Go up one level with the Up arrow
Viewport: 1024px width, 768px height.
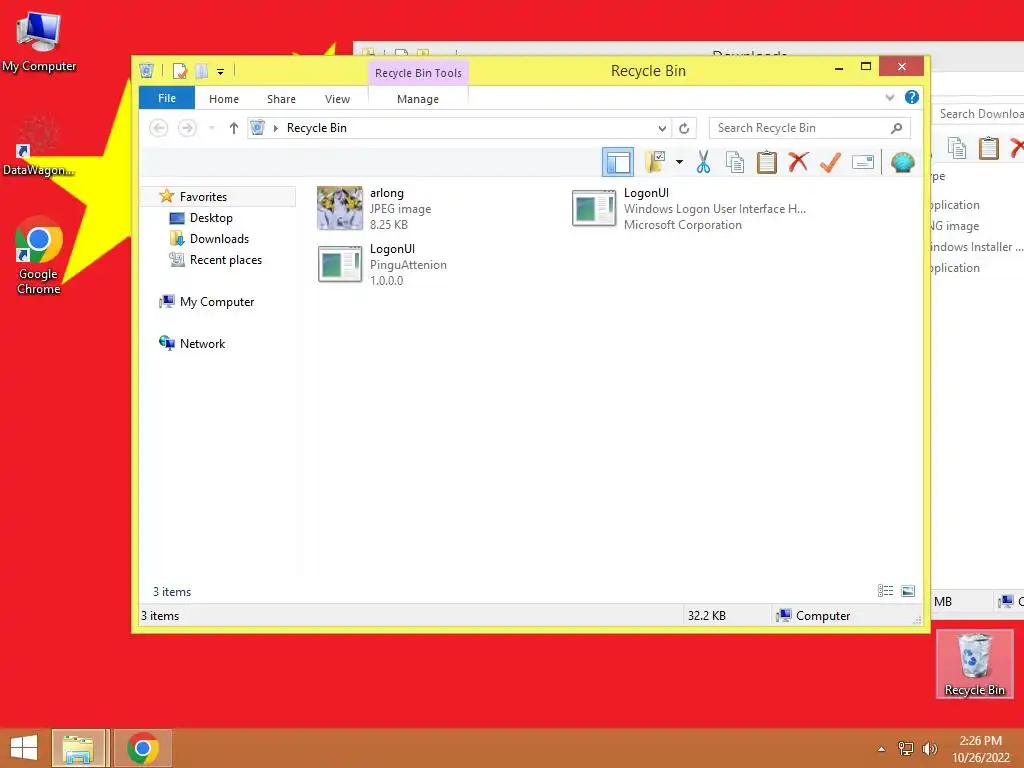click(233, 128)
